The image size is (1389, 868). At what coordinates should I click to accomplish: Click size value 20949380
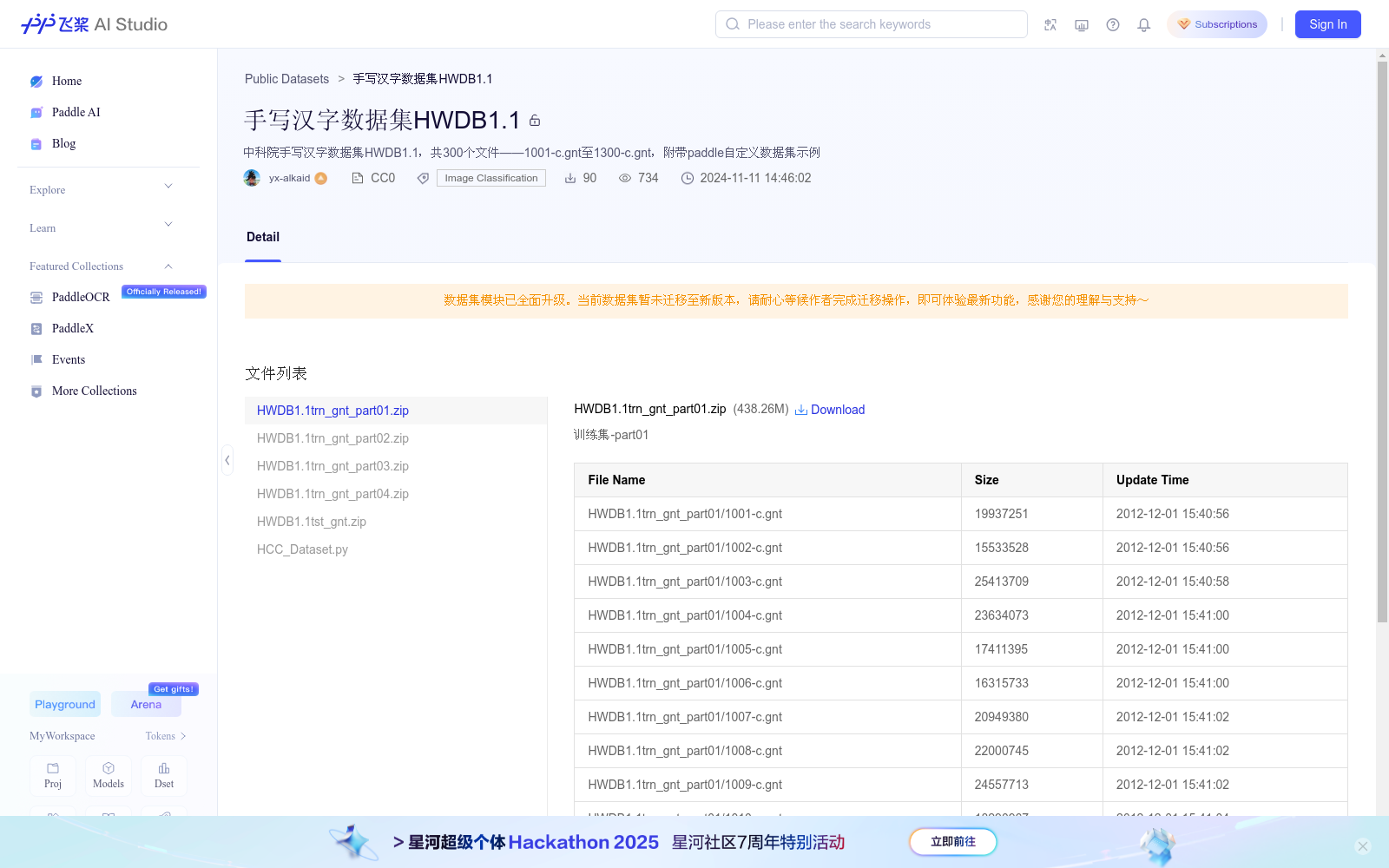click(x=1001, y=717)
